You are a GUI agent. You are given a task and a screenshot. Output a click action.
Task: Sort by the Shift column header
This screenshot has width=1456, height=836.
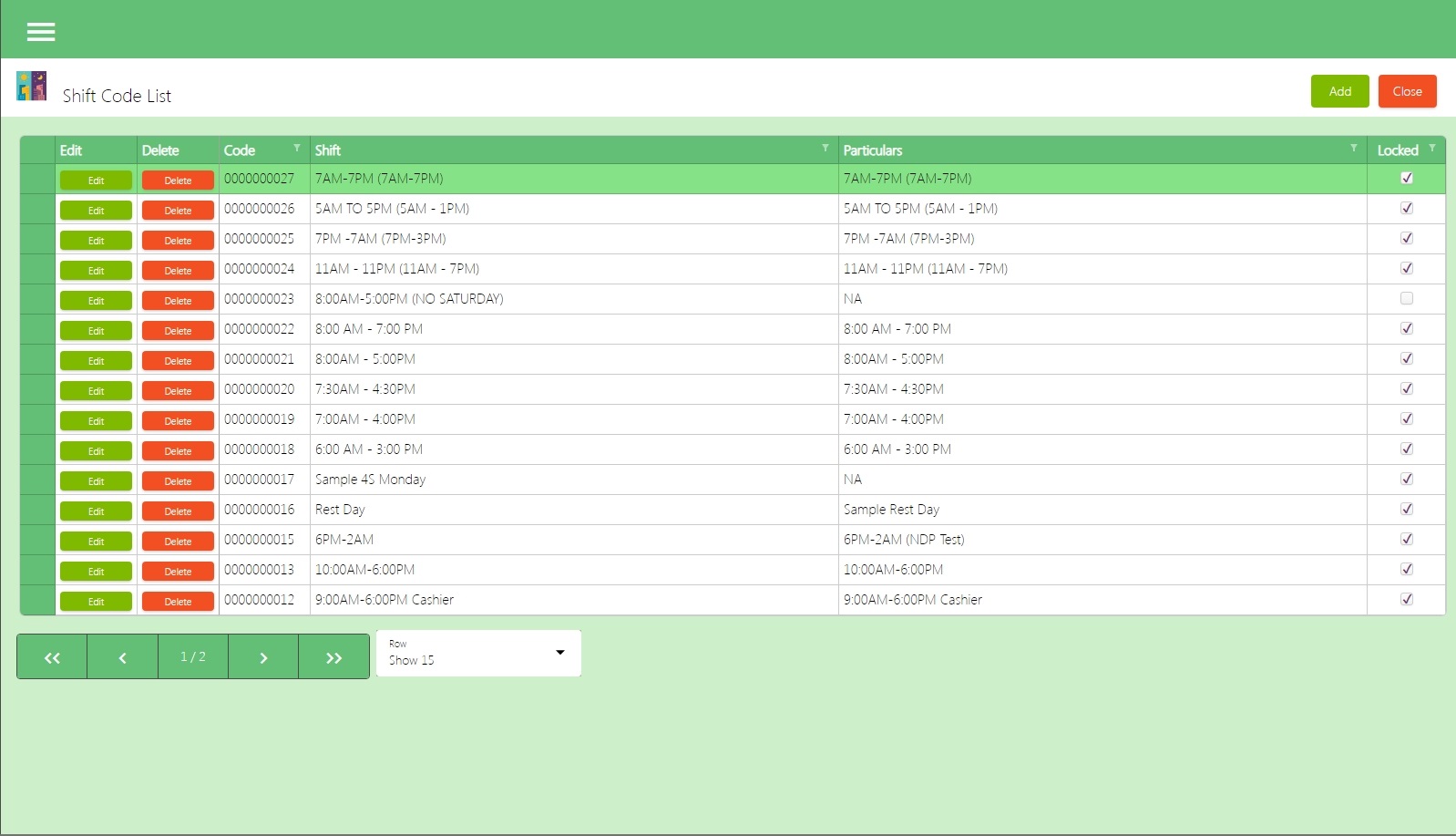click(328, 150)
